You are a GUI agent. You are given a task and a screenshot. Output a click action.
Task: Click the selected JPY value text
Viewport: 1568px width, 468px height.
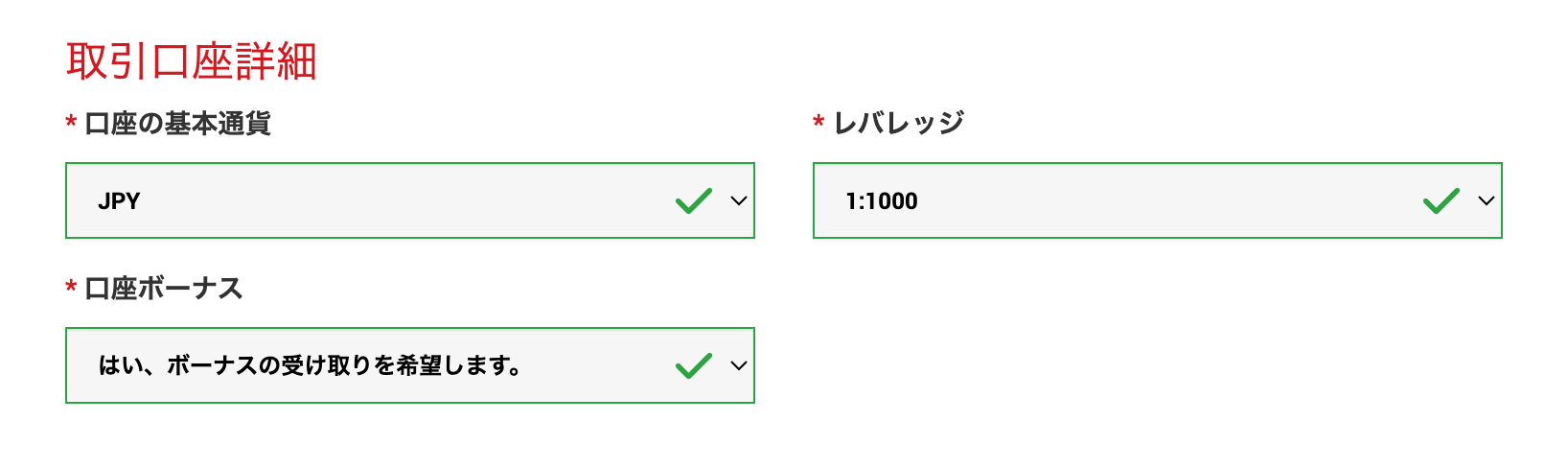tap(119, 201)
